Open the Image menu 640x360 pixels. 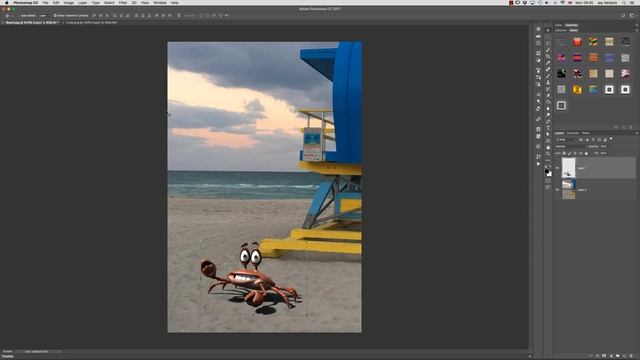tap(69, 2)
